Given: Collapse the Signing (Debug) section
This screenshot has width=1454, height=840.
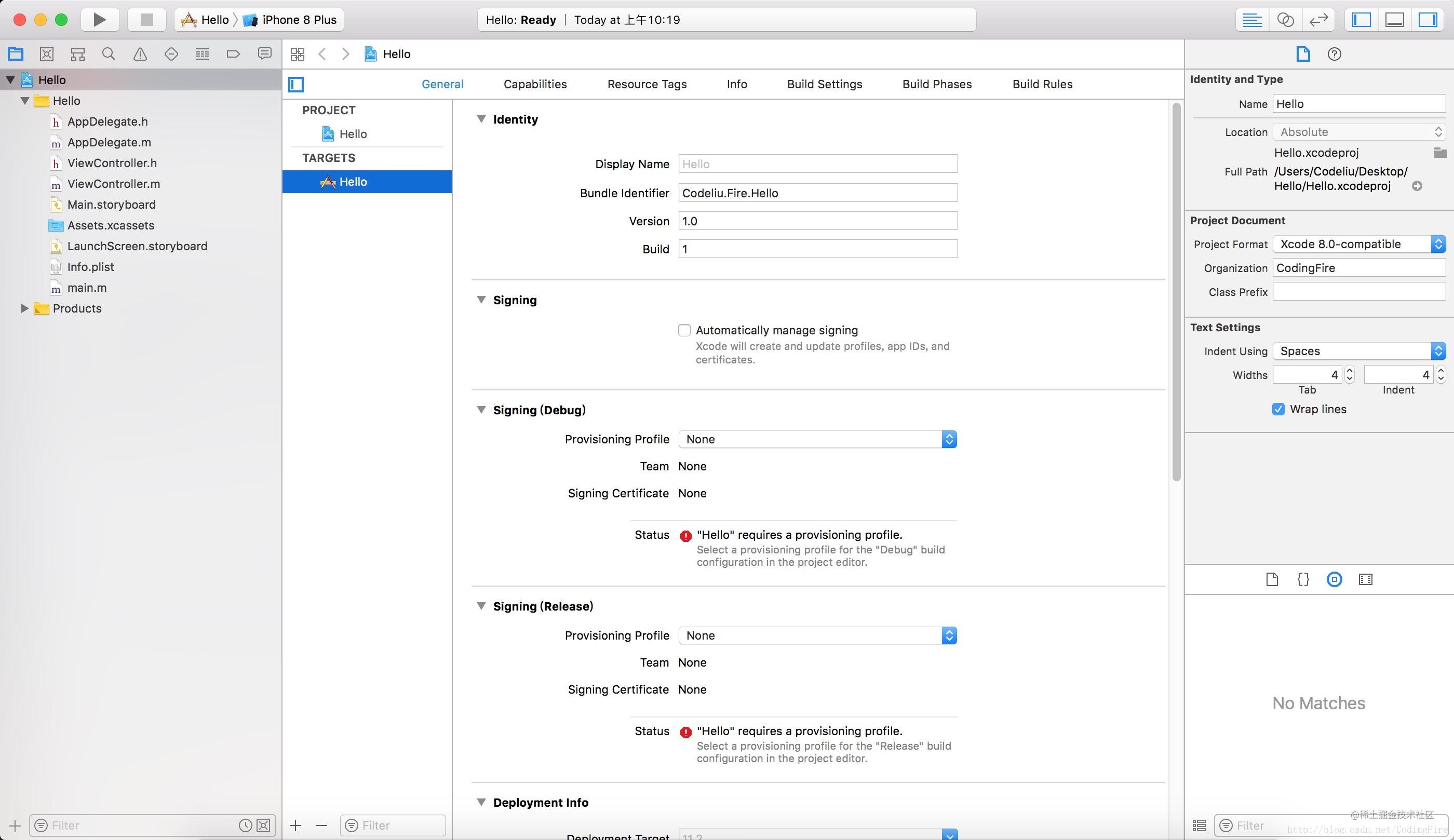Looking at the screenshot, I should click(481, 410).
